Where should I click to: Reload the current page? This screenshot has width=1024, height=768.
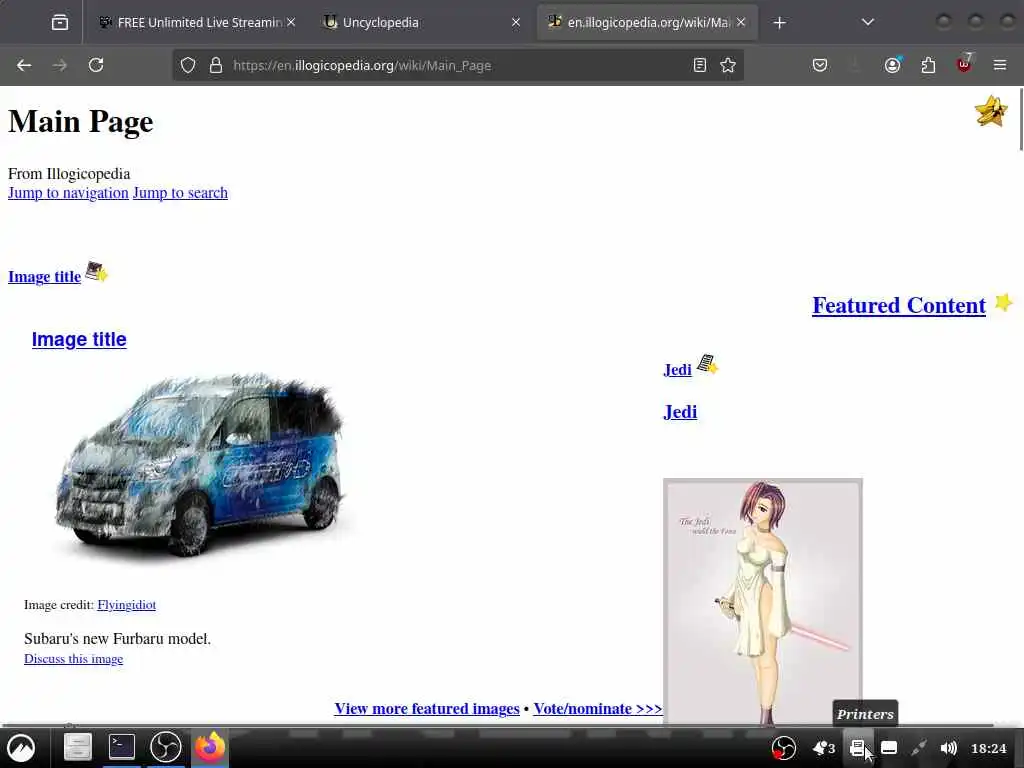click(x=96, y=65)
